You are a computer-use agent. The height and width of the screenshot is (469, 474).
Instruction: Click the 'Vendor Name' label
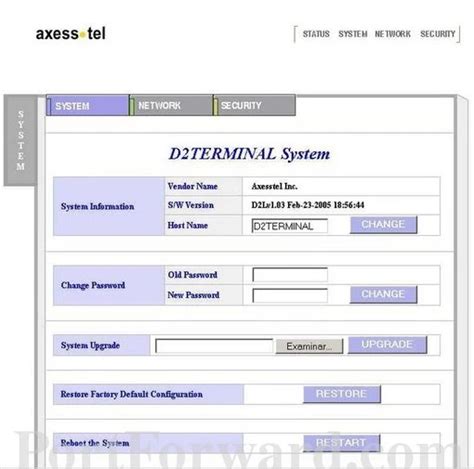coord(193,186)
